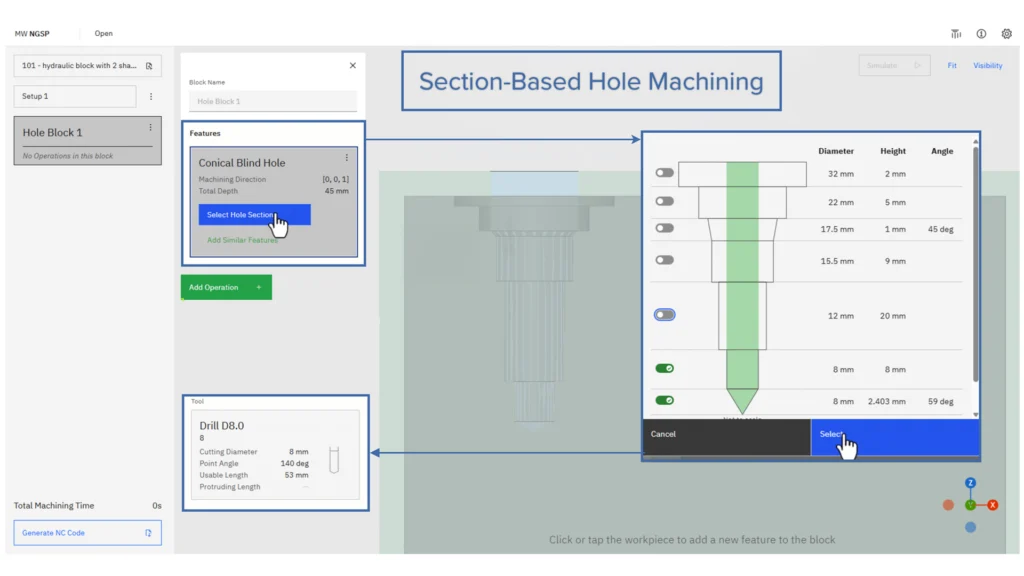Toggle the 17.5 mm section switch

click(664, 228)
